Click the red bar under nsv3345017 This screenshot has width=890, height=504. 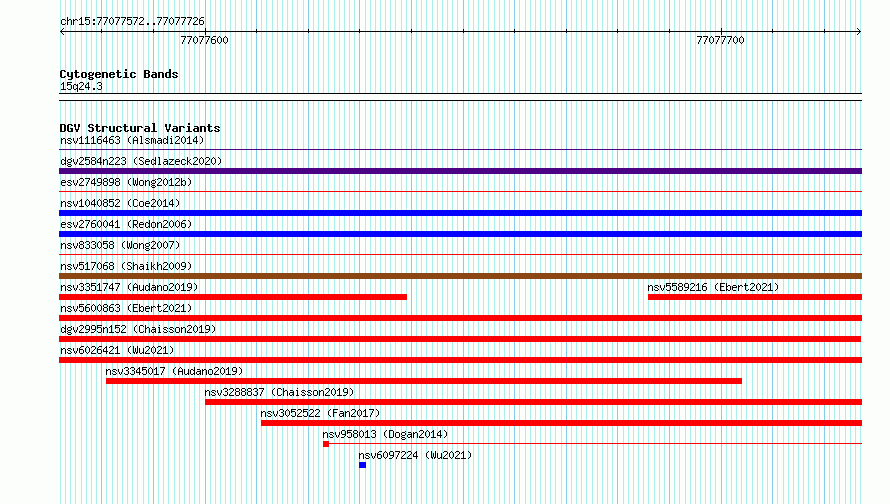pyautogui.click(x=423, y=381)
